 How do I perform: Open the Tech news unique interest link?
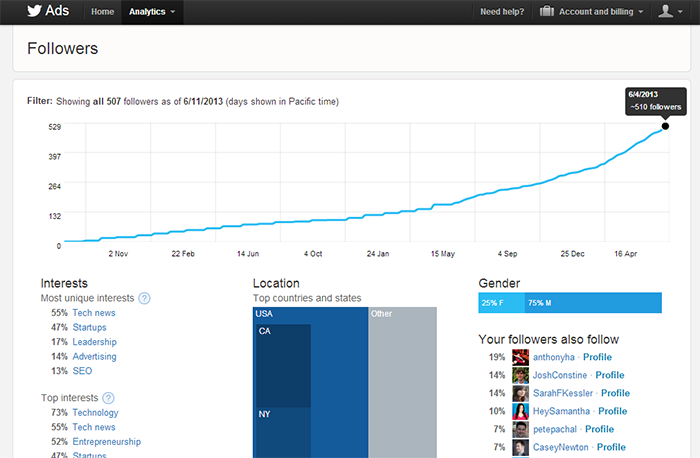[94, 313]
